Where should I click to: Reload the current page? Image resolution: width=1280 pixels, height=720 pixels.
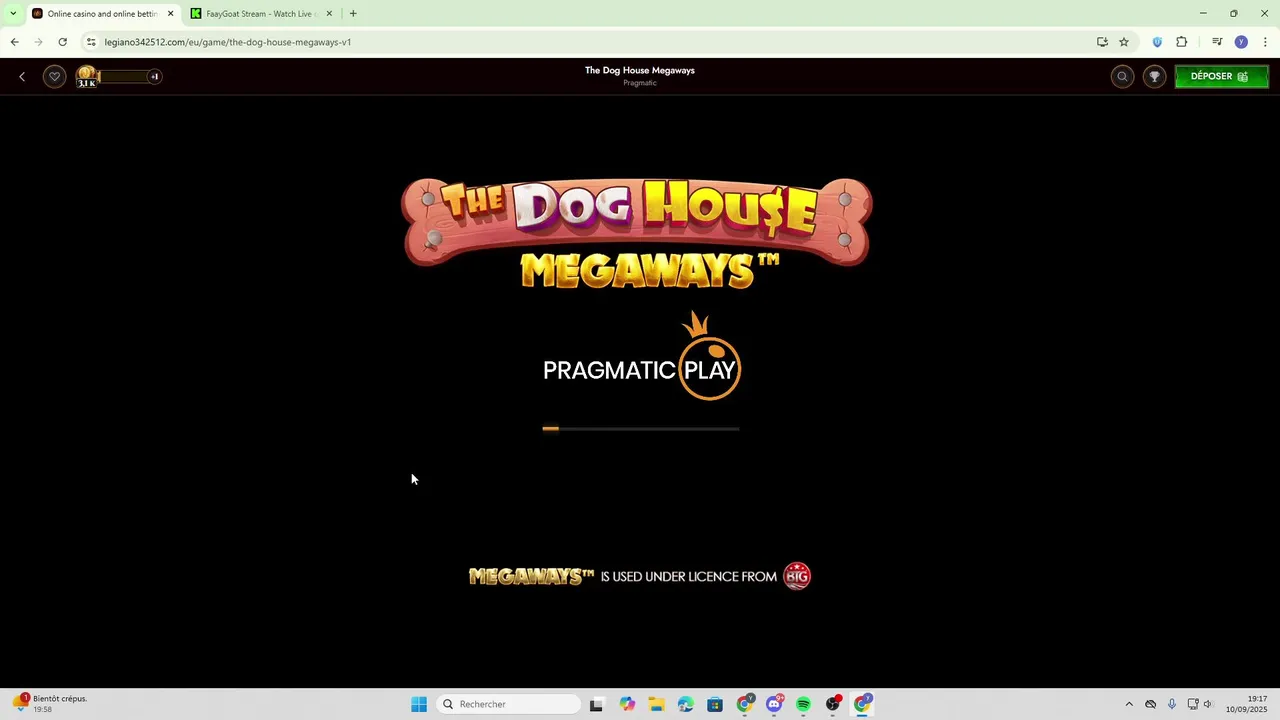(62, 42)
